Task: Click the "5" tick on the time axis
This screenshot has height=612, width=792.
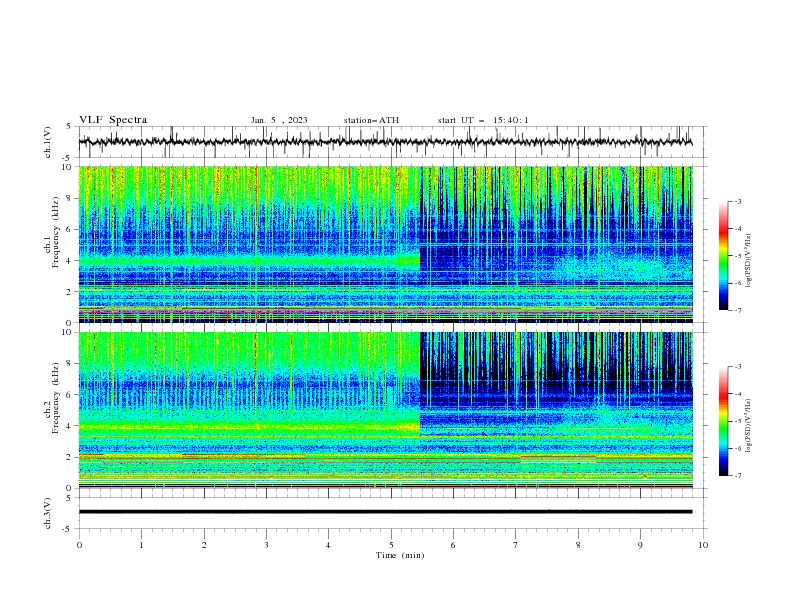Action: (391, 545)
